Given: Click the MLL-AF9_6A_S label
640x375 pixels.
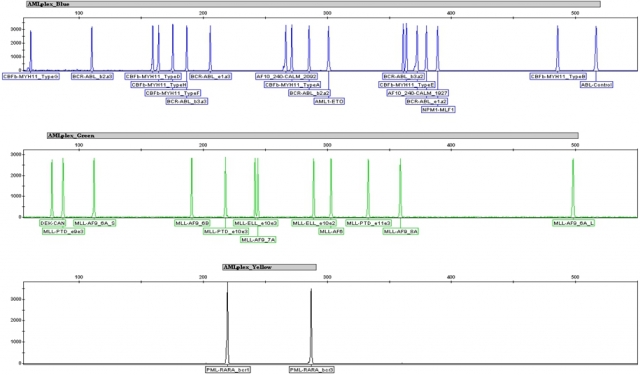Looking at the screenshot, I should coord(95,223).
